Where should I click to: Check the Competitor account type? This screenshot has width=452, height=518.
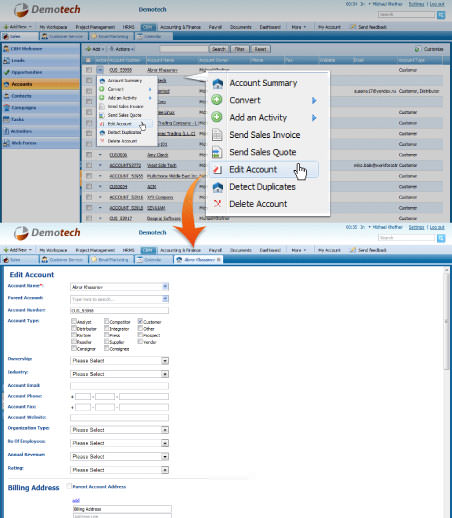[x=107, y=321]
